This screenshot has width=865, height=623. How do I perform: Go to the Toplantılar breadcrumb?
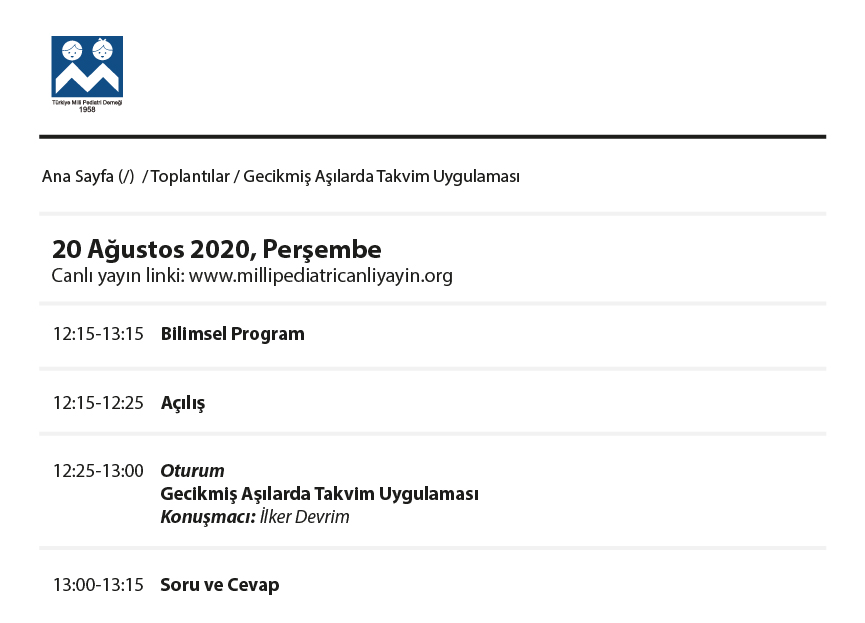coord(190,177)
